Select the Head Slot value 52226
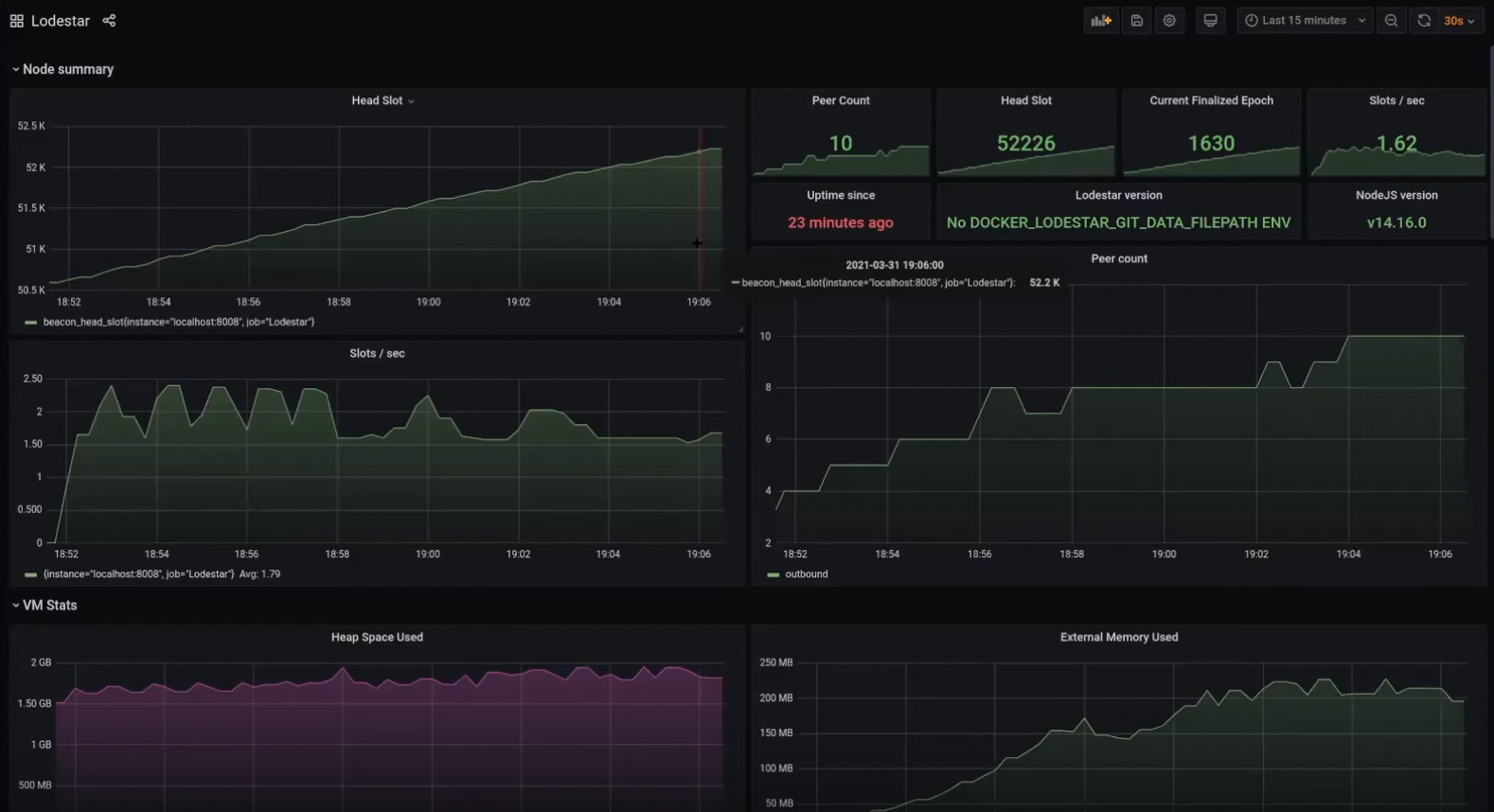This screenshot has height=812, width=1494. (1026, 143)
